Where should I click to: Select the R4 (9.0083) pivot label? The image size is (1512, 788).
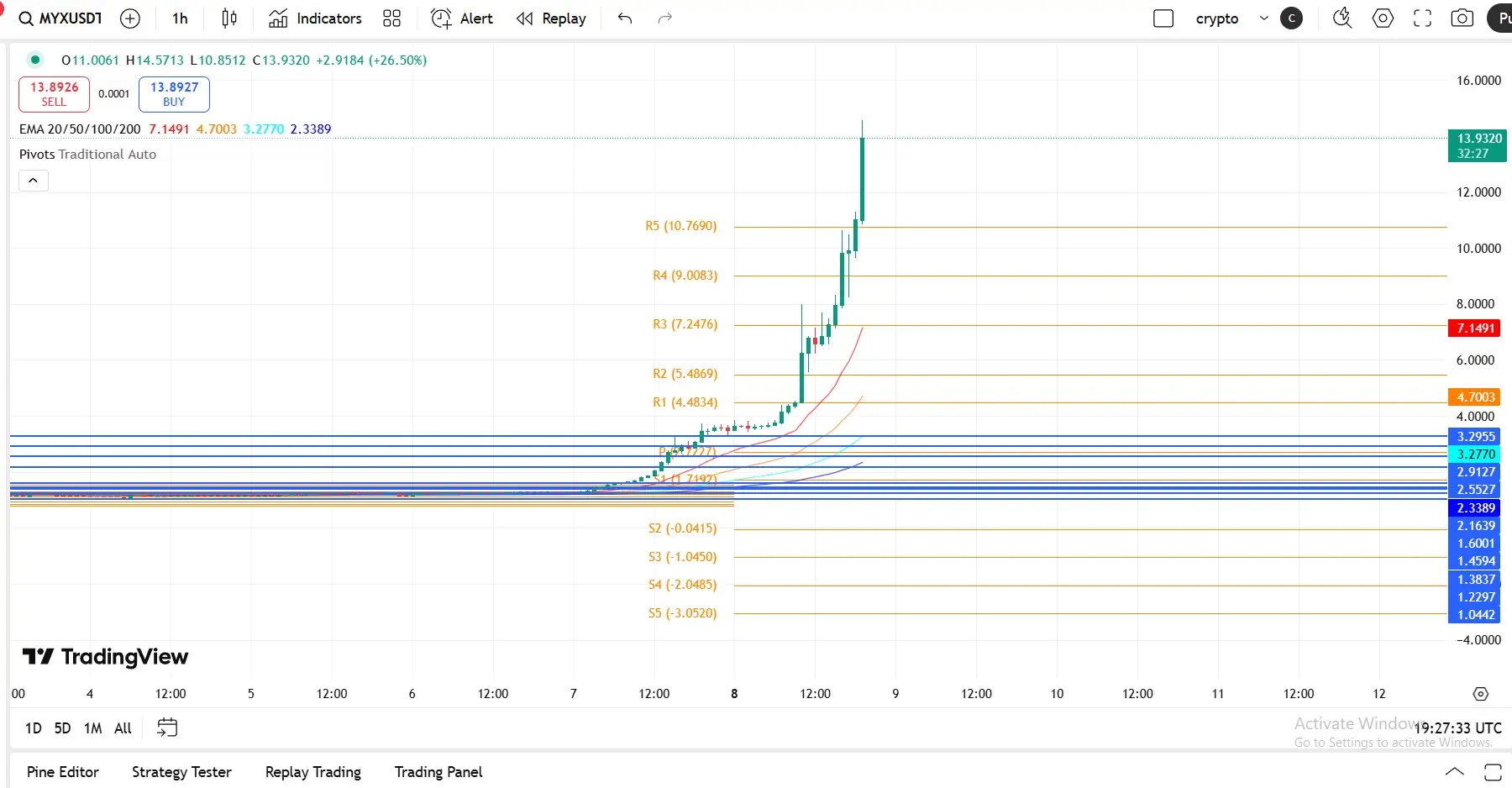(685, 276)
